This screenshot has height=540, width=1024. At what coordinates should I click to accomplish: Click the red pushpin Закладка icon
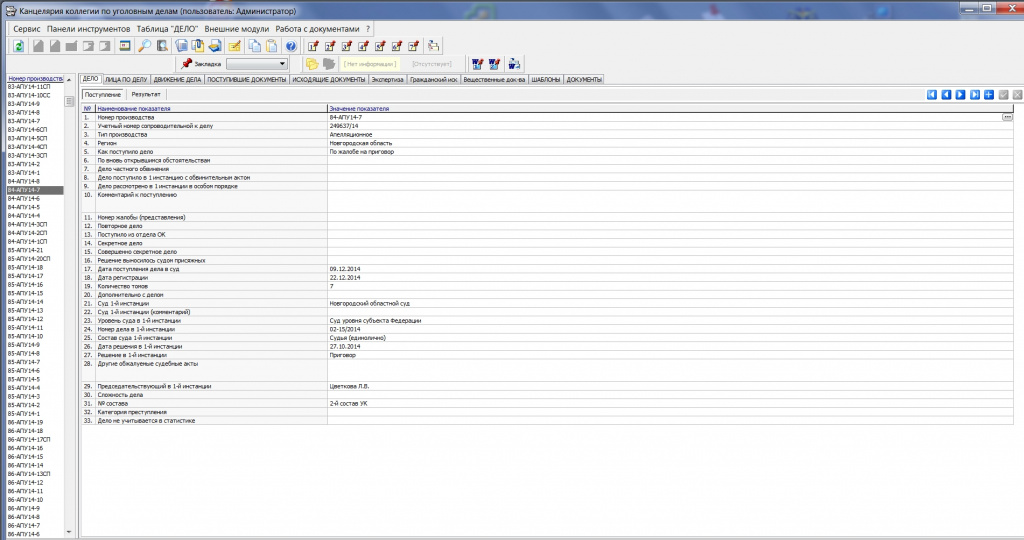click(x=187, y=63)
